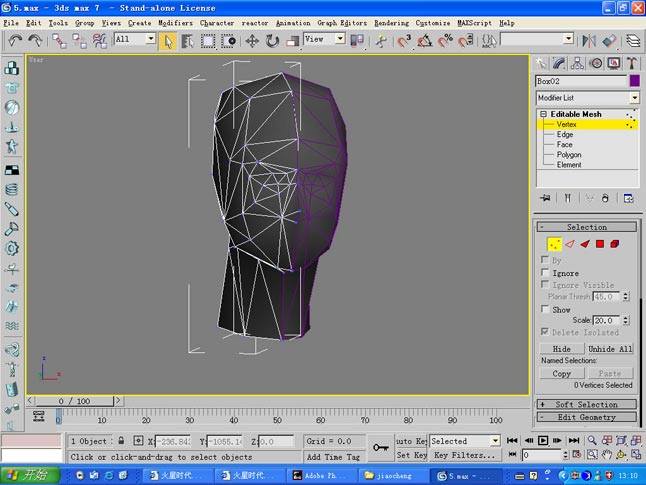This screenshot has height=485, width=646.
Task: Collapse the Selection rollout
Action: [587, 227]
